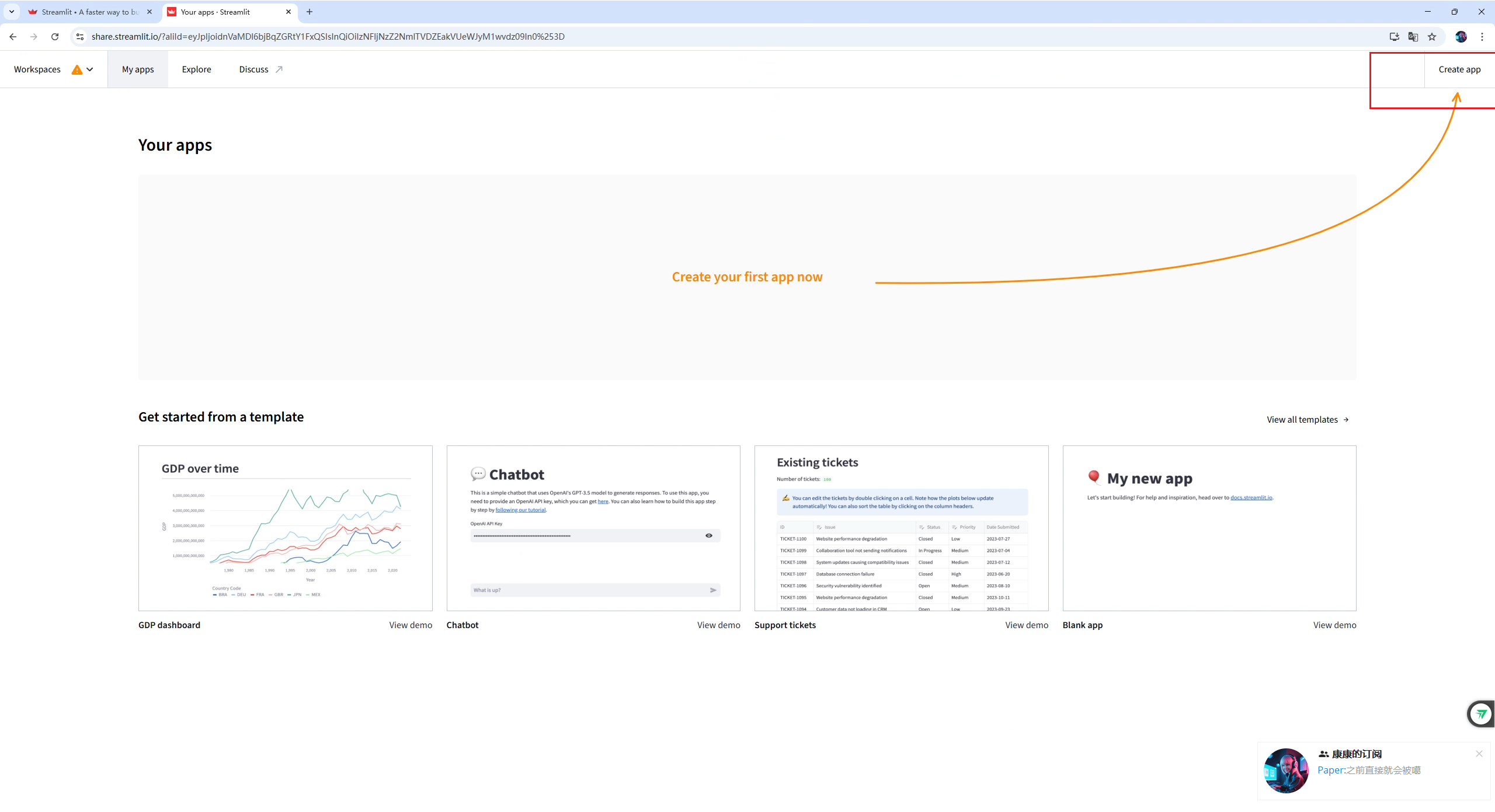Open the Chatbot template thumbnail
The height and width of the screenshot is (812, 1495).
point(593,528)
